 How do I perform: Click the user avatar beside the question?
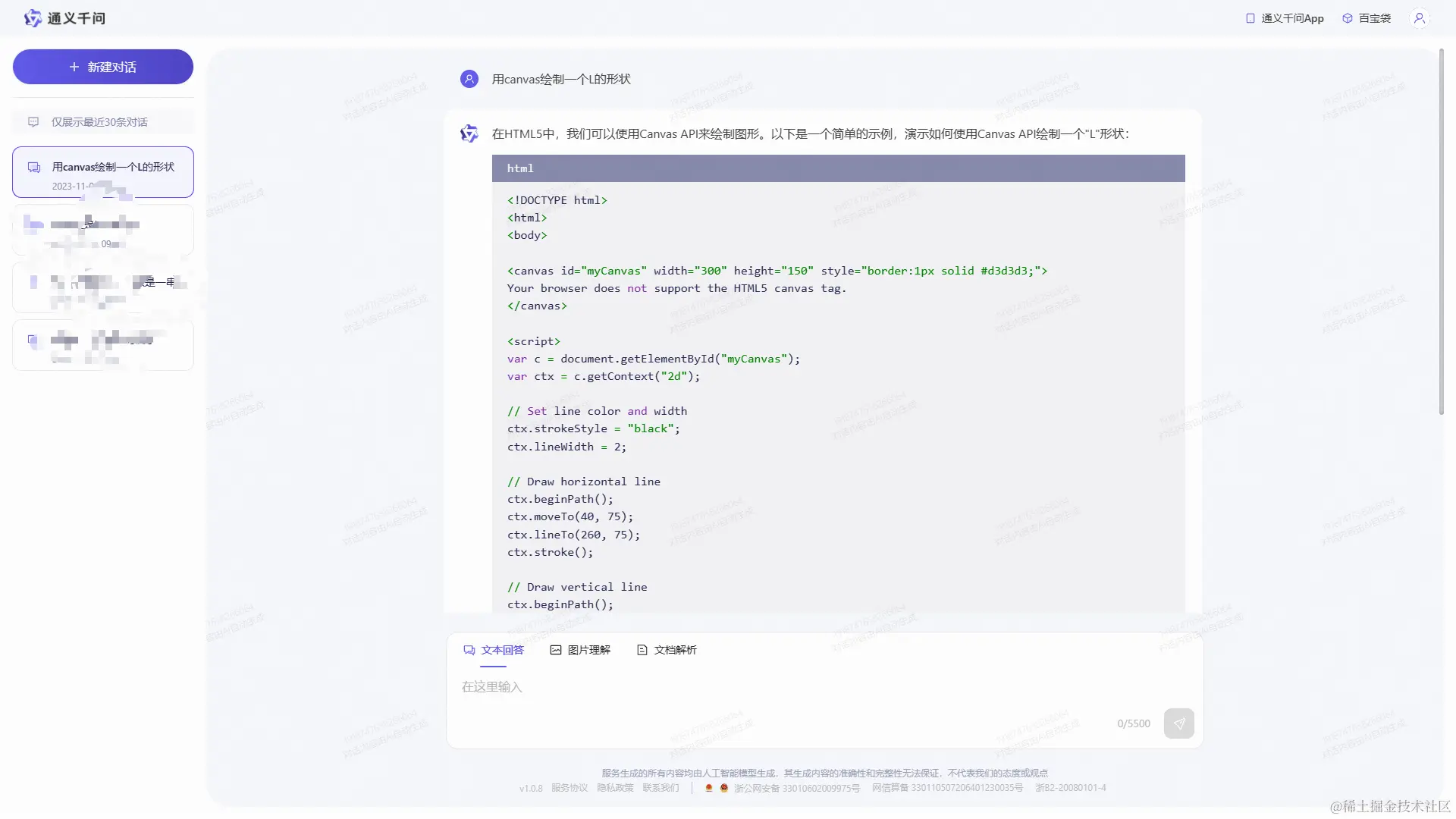[x=469, y=79]
